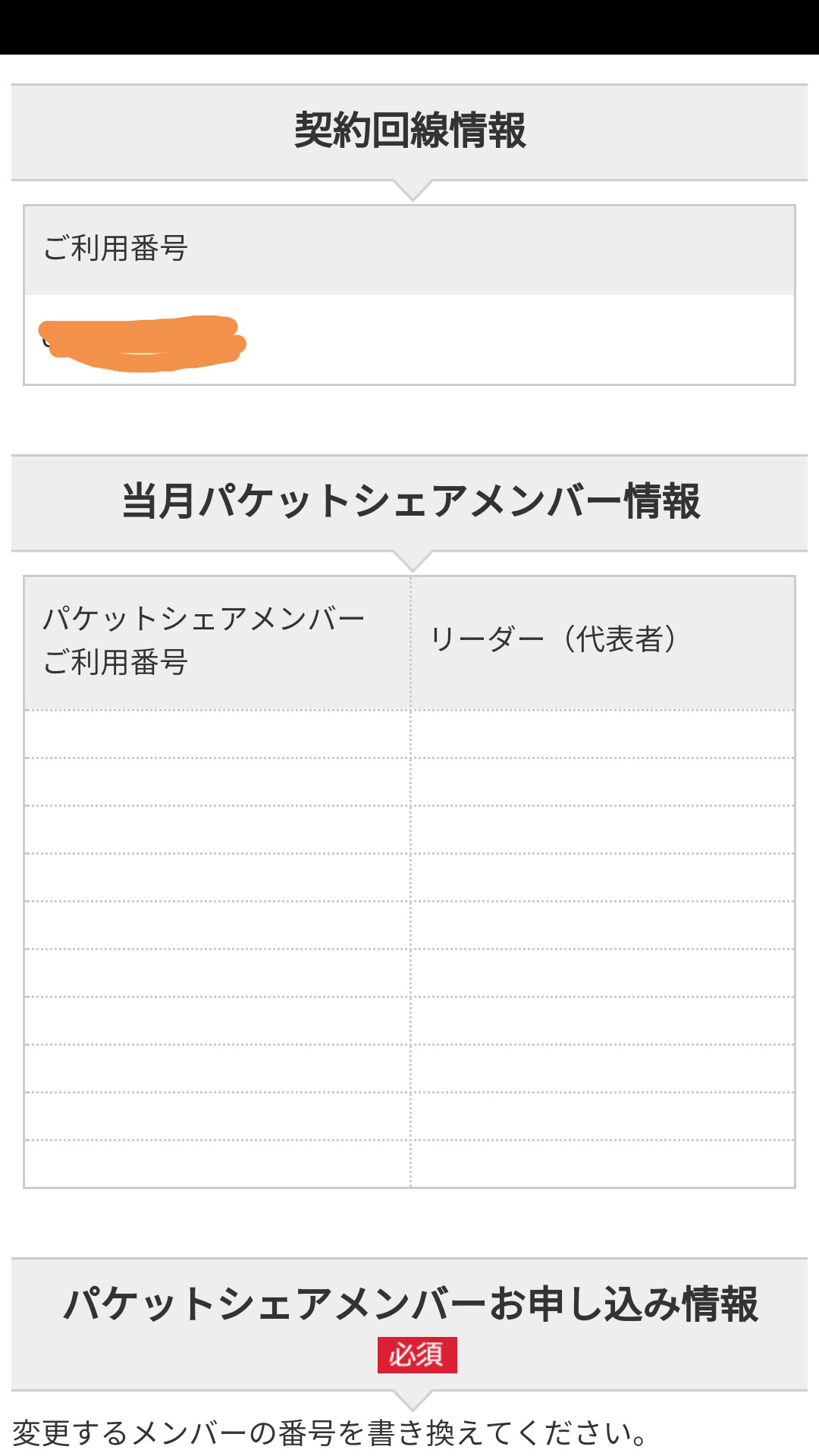
Task: Select the ご利用番号 label row
Action: pos(409,249)
